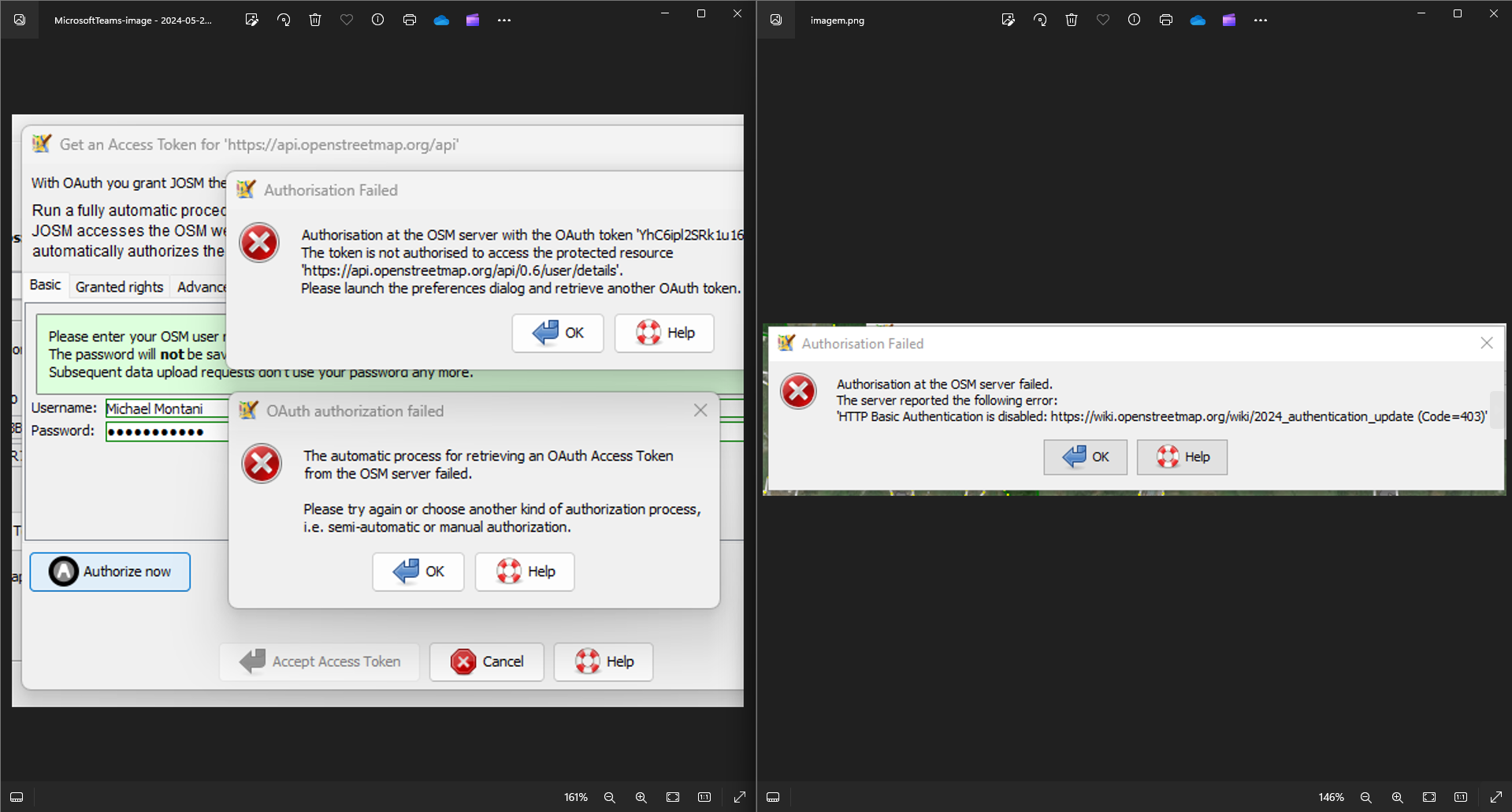Image resolution: width=1512 pixels, height=812 pixels.
Task: Switch to the Granted rights tab
Action: [x=119, y=287]
